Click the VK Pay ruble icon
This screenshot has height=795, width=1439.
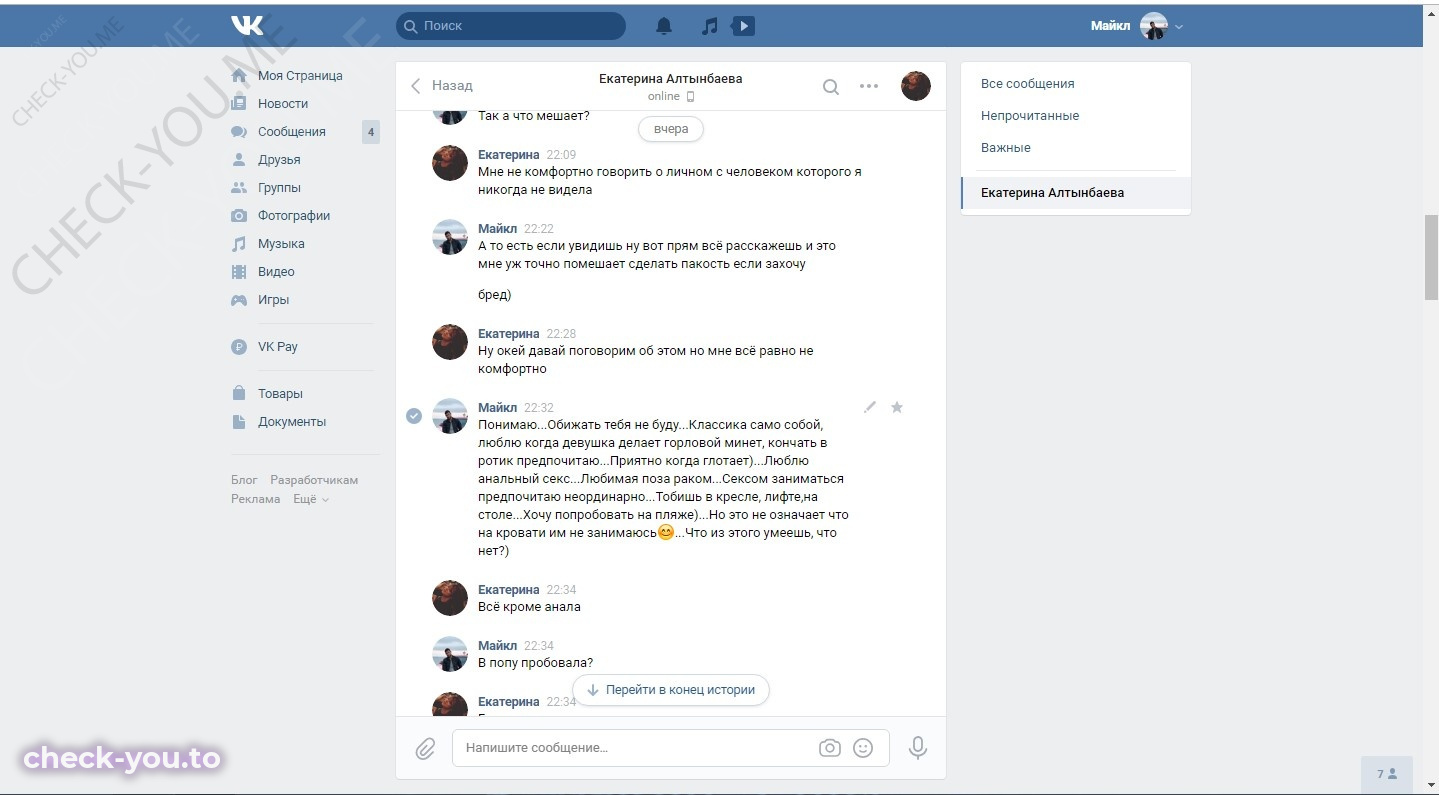click(239, 347)
